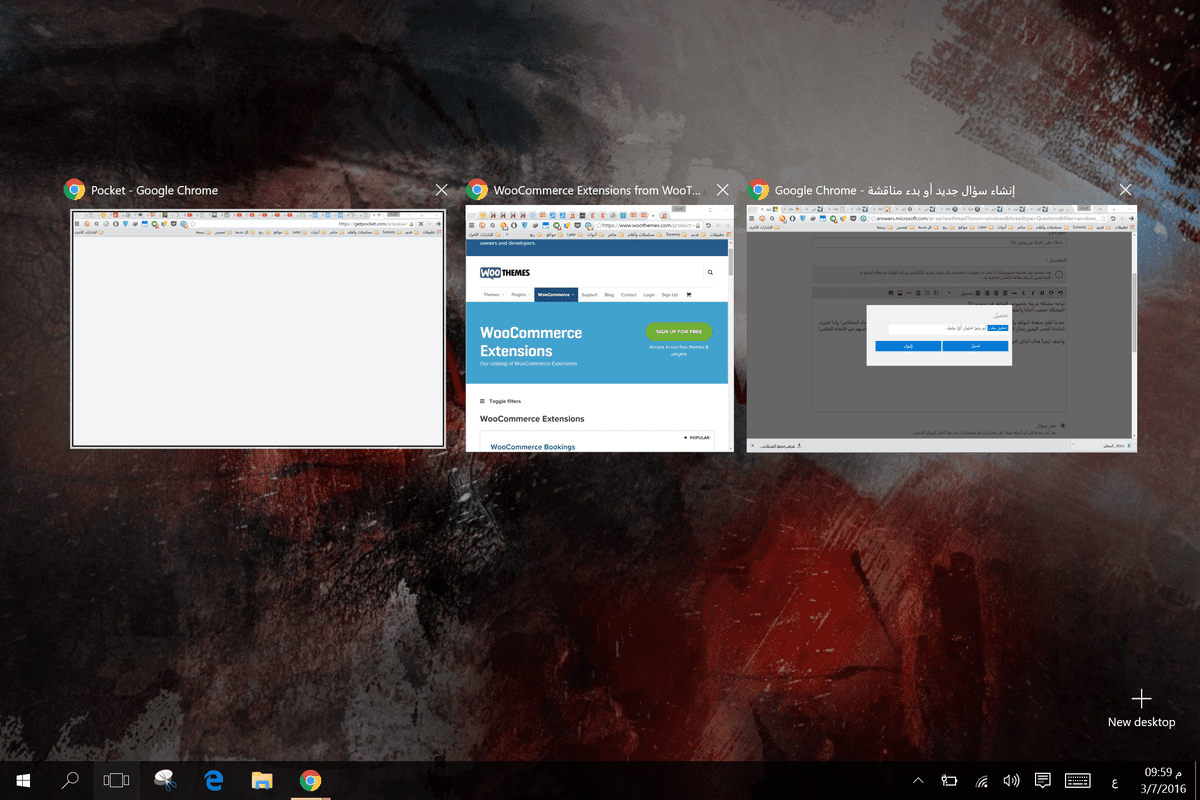Click the Google Chrome taskbar icon

tap(310, 781)
